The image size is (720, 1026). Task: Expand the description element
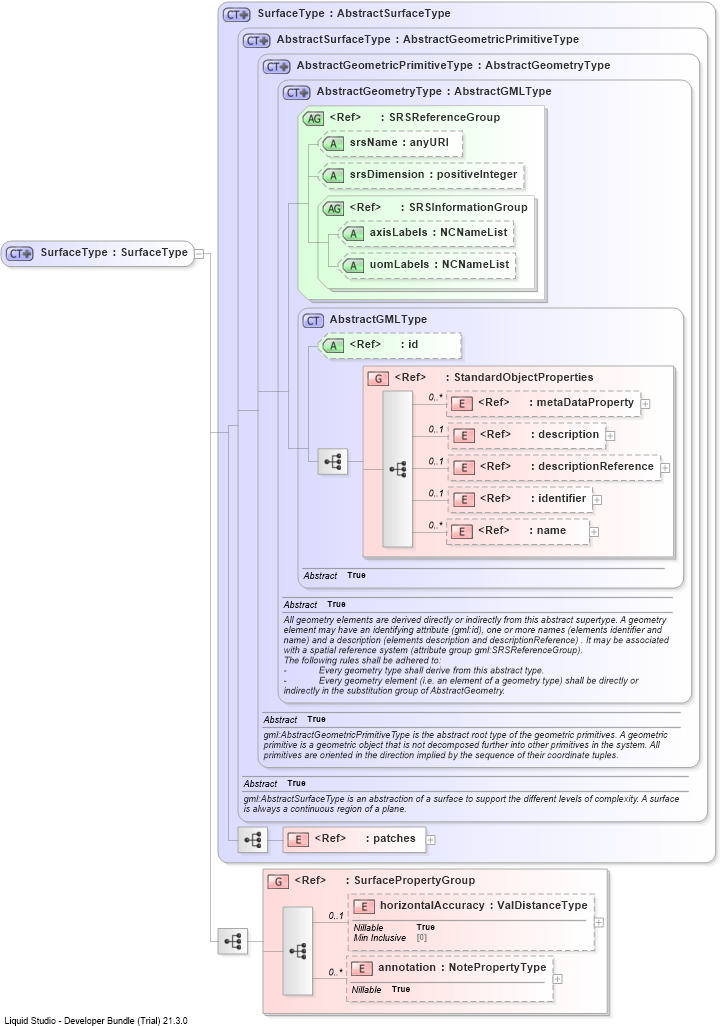611,436
